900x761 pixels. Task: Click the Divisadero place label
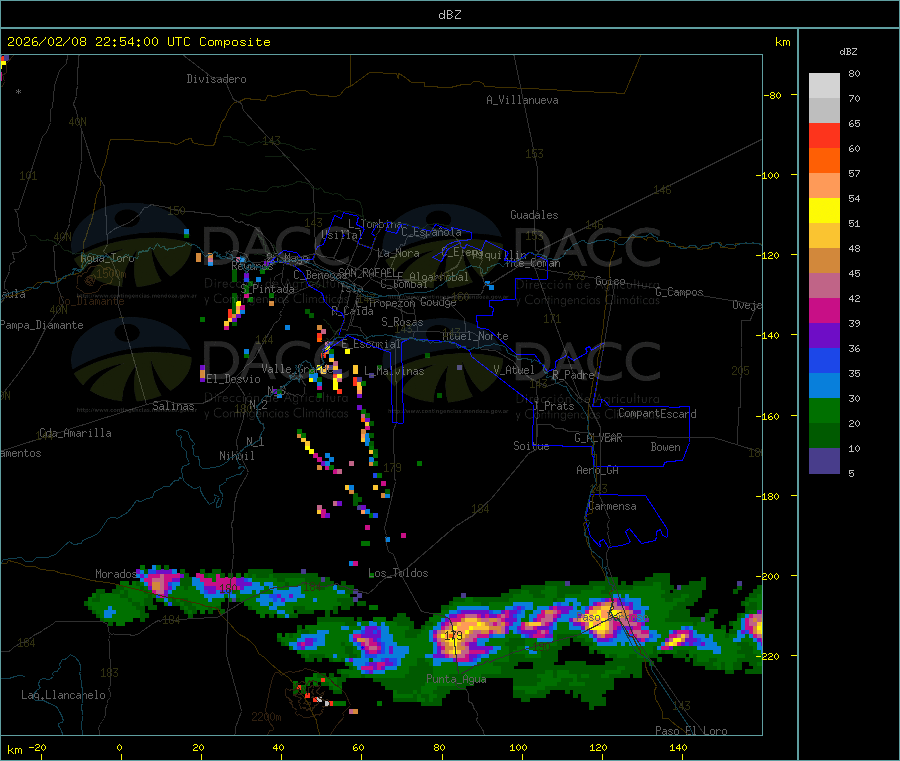pos(216,79)
